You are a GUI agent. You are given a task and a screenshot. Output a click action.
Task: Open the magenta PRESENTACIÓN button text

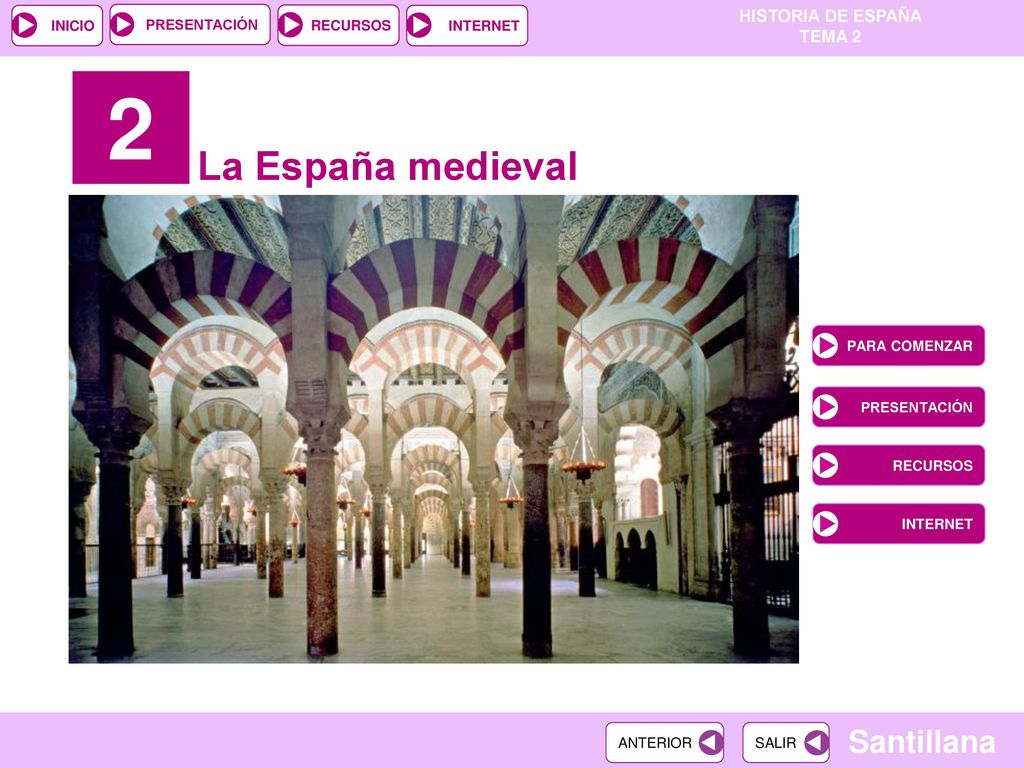[916, 407]
